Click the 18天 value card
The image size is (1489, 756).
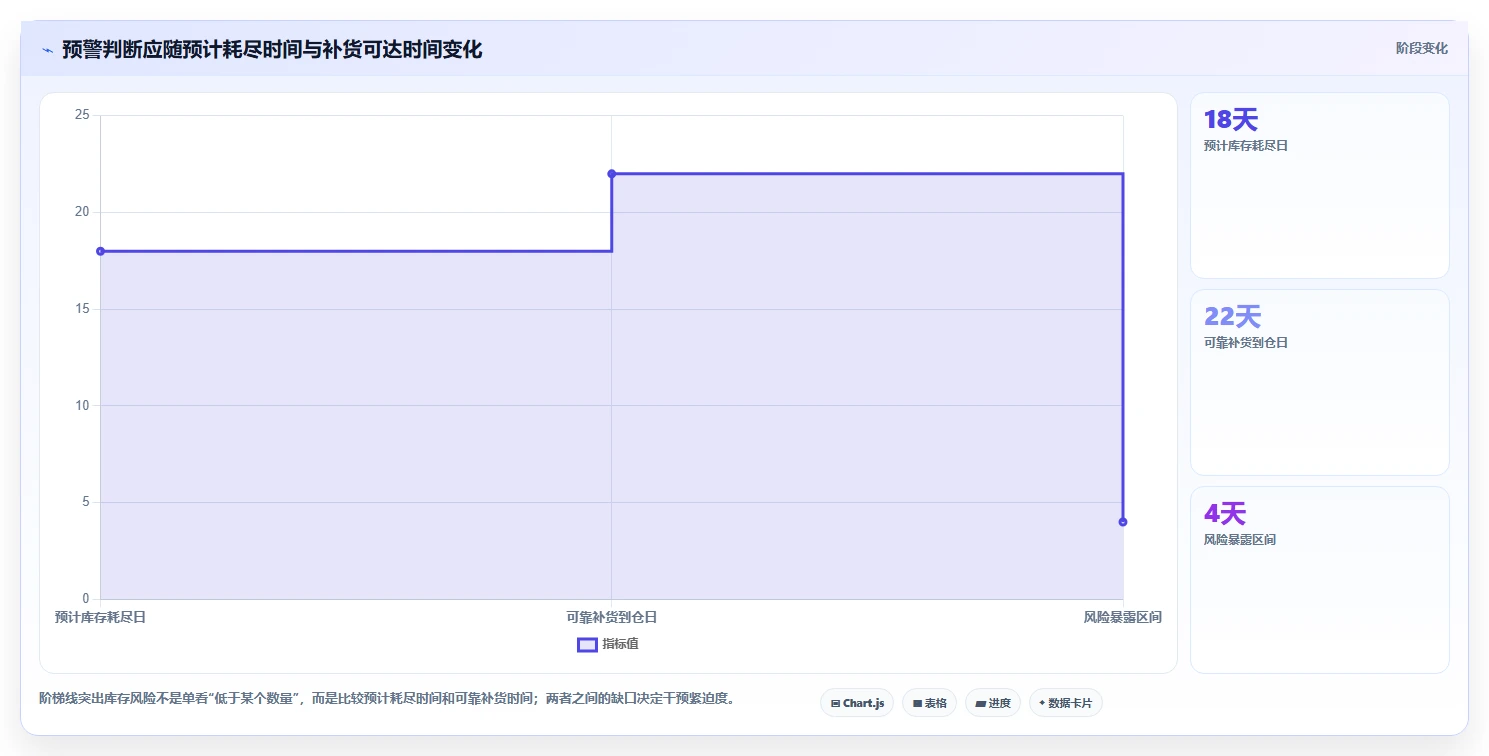coord(1319,185)
